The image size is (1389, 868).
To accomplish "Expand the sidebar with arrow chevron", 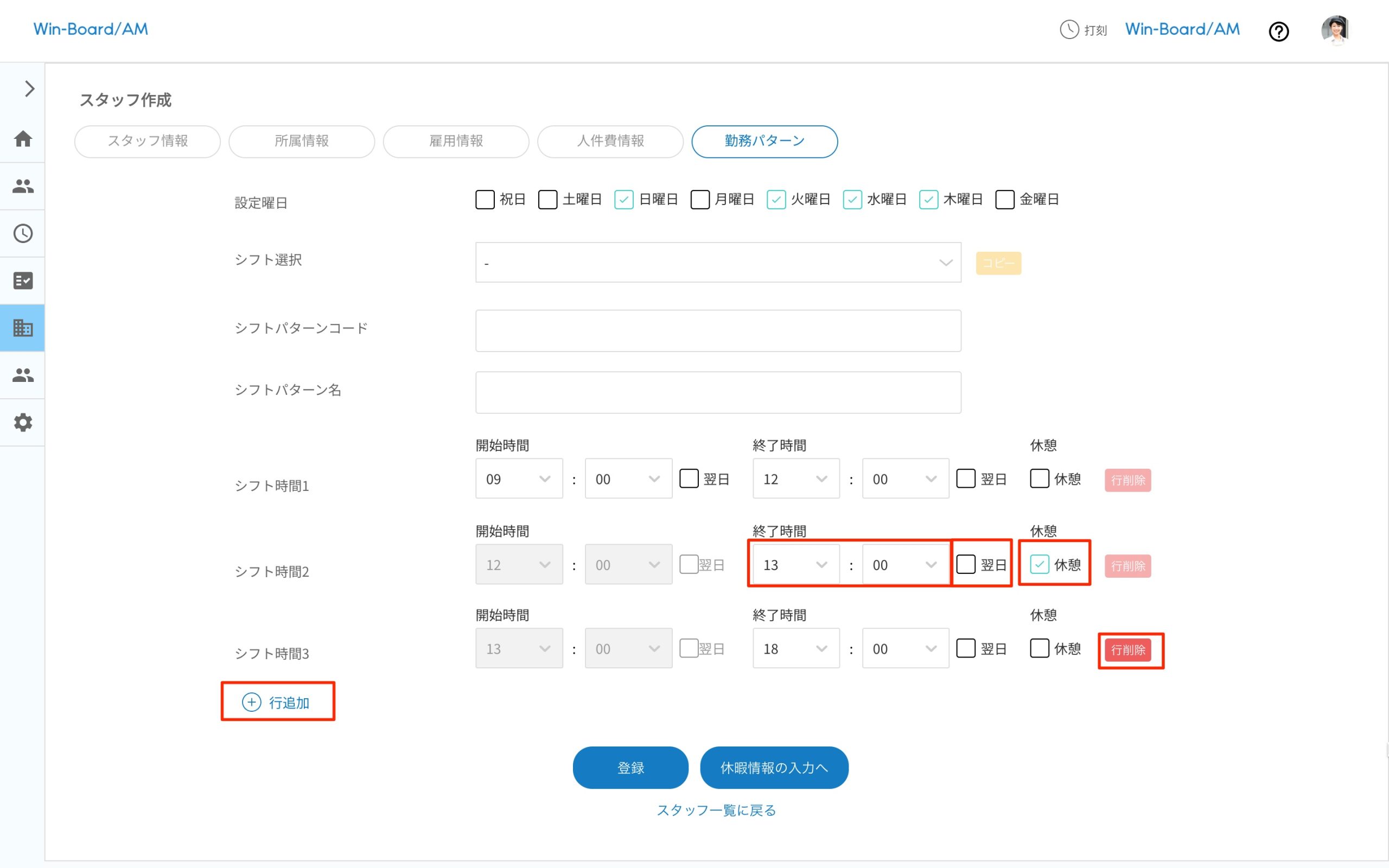I will tap(29, 89).
